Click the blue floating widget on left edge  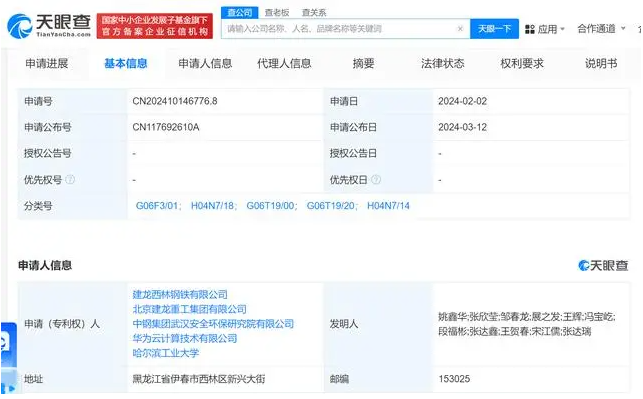tap(8, 357)
